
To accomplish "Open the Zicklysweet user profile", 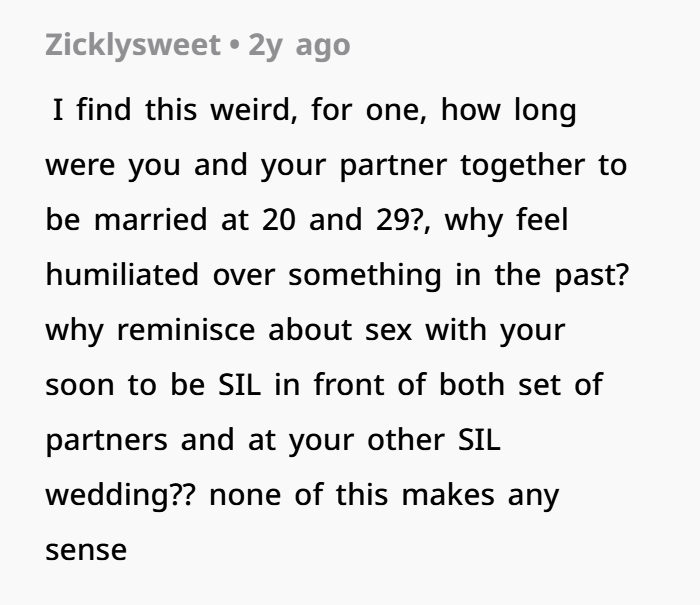I will pos(133,47).
